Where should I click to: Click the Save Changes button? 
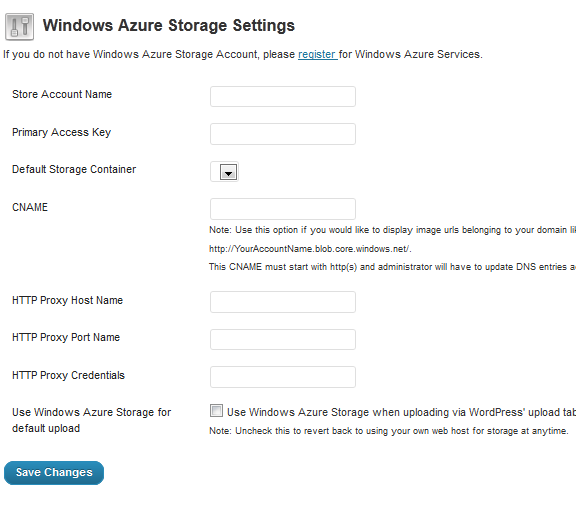(54, 473)
